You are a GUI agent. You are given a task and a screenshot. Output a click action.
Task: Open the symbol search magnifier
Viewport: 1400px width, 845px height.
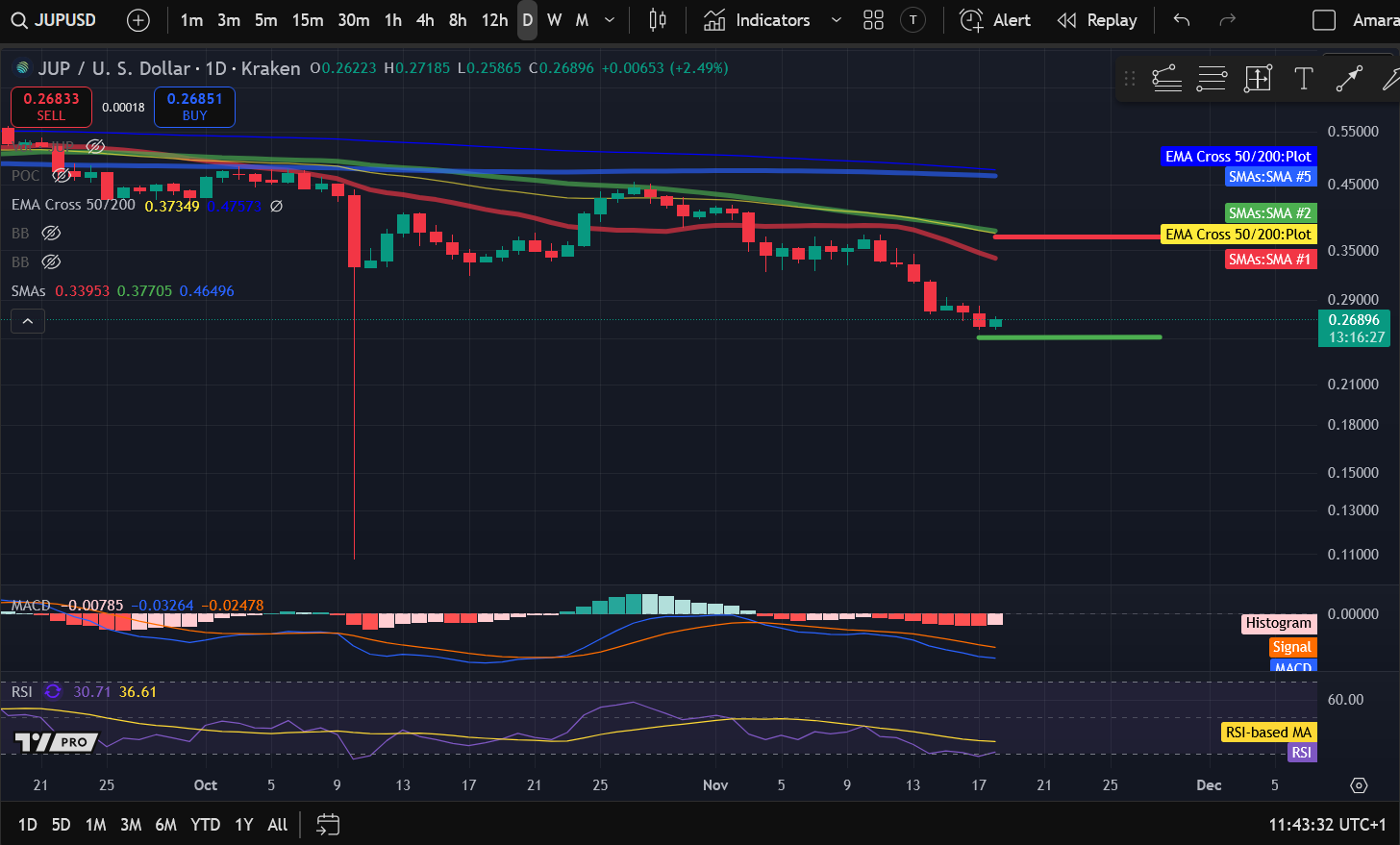(x=19, y=19)
